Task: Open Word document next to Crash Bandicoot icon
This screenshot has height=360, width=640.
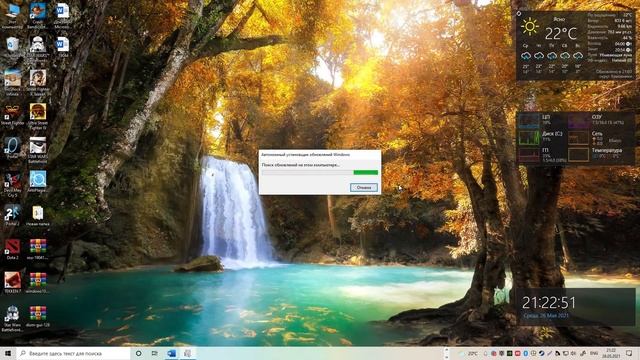Action: (x=62, y=16)
